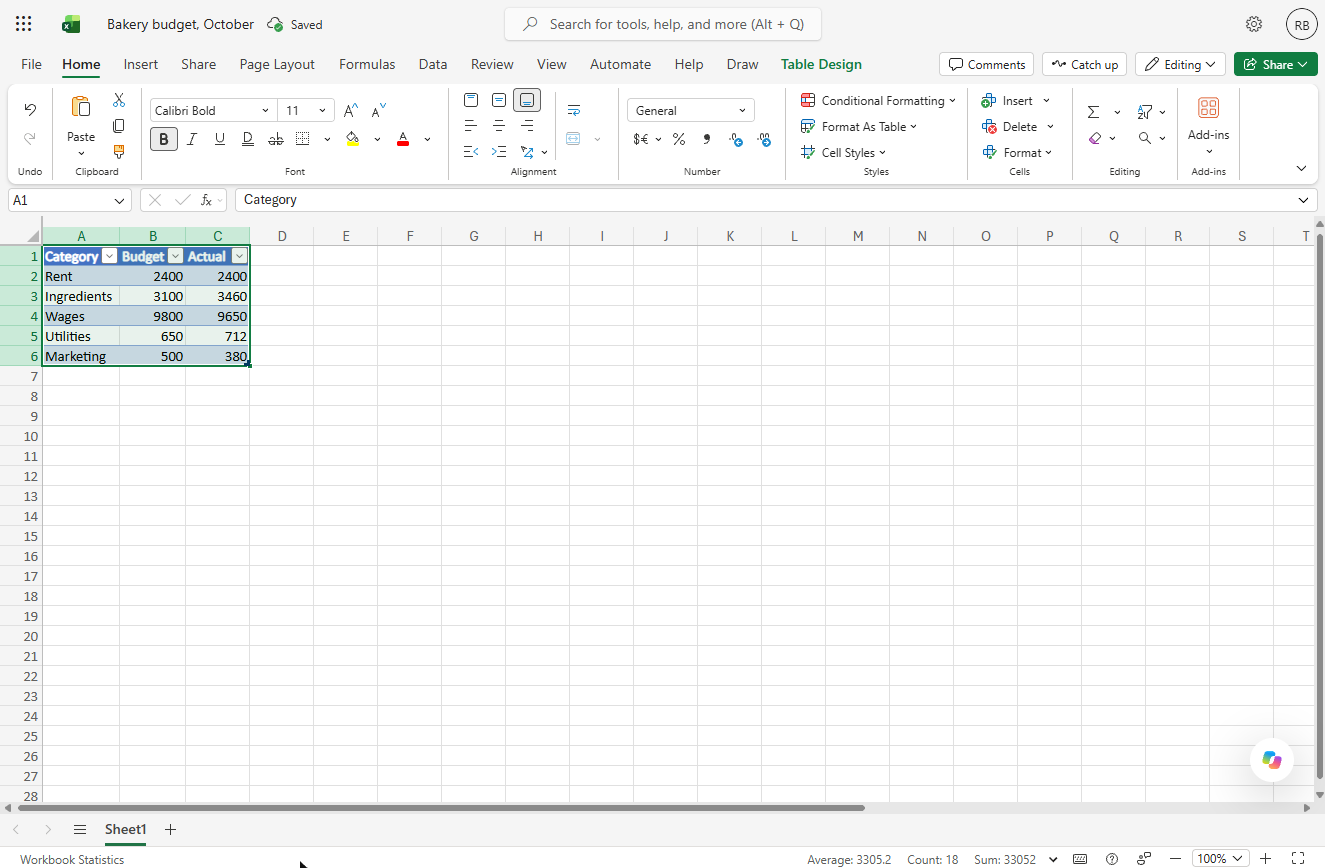Click the AutoSum sigma icon

1094,112
